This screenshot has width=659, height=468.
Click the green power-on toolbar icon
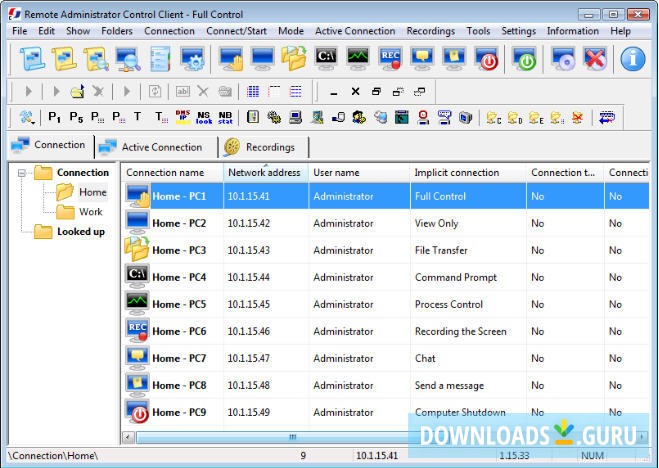pyautogui.click(x=524, y=59)
